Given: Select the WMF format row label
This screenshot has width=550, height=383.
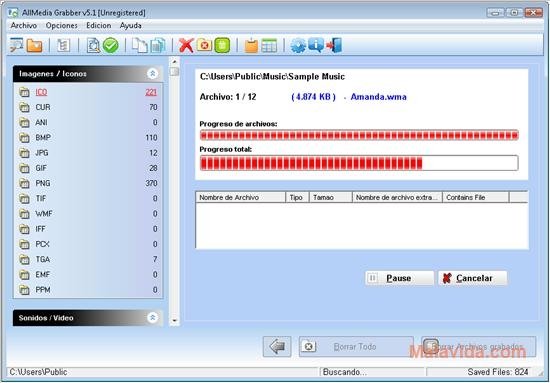Looking at the screenshot, I should point(44,214).
